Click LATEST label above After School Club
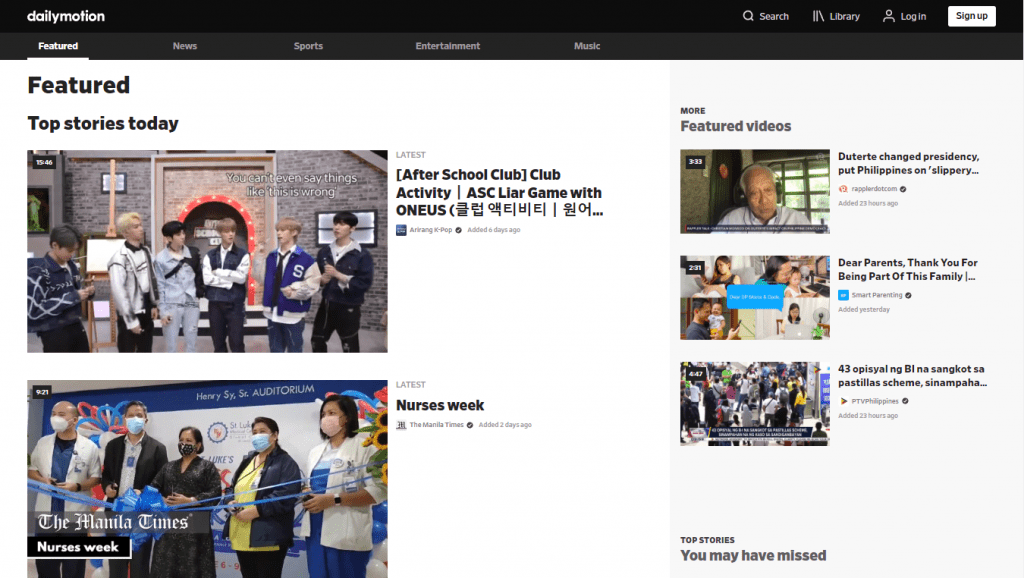This screenshot has width=1024, height=578. [411, 155]
